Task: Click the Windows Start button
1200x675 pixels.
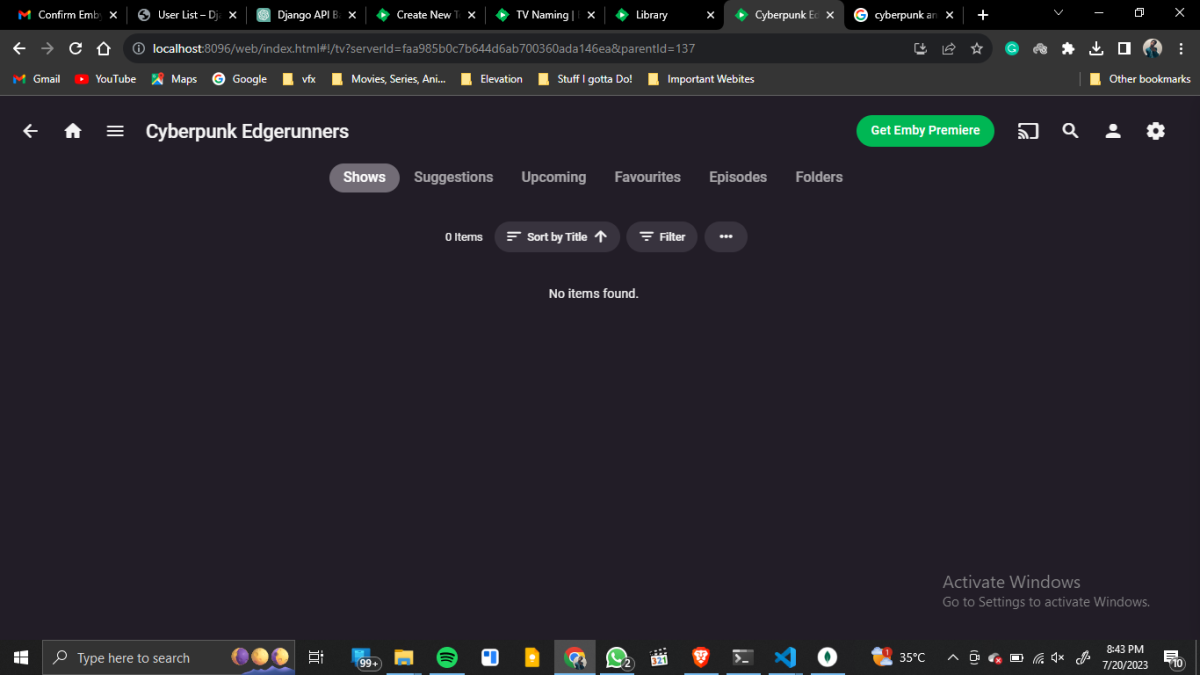Action: point(20,657)
